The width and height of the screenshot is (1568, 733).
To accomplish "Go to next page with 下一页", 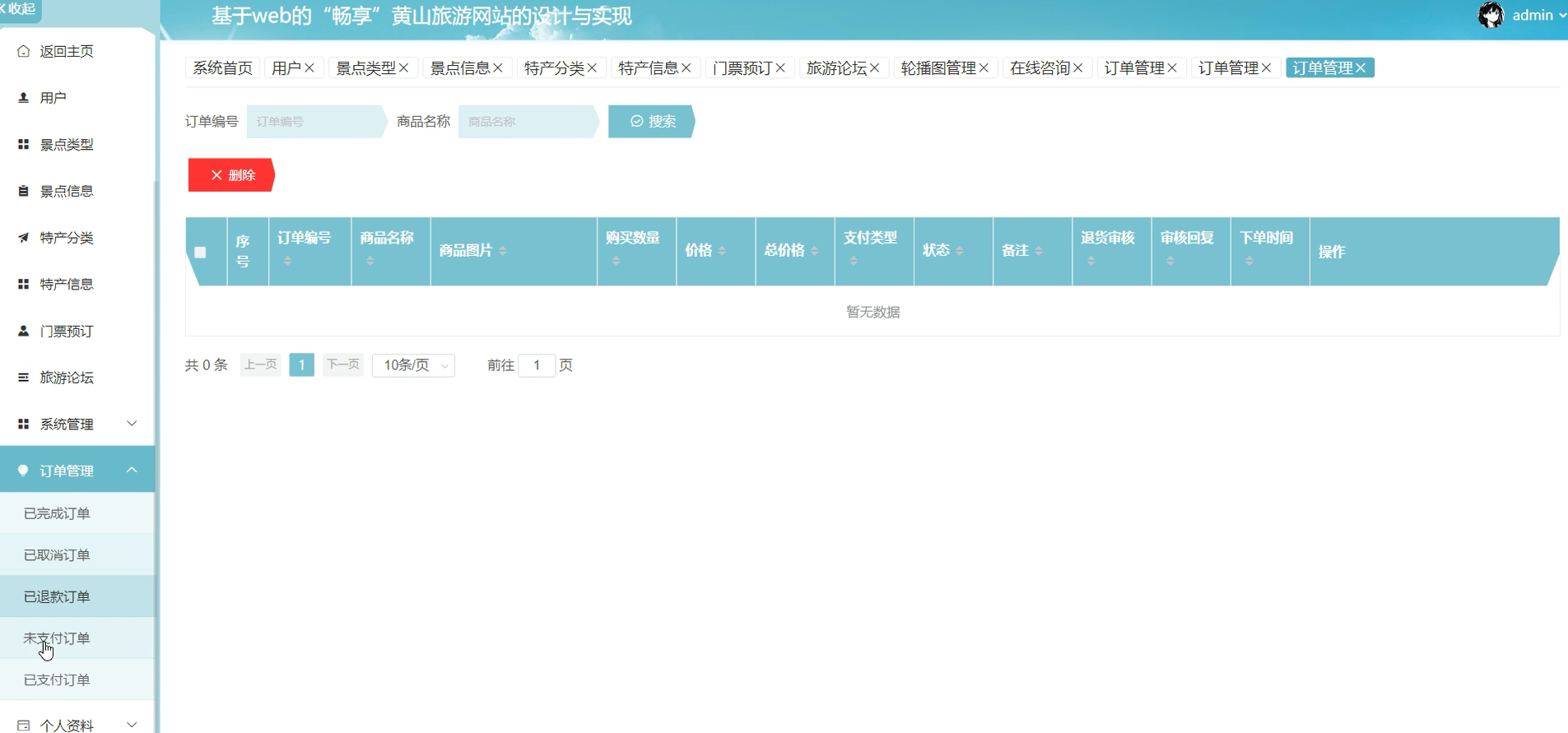I will [x=342, y=364].
